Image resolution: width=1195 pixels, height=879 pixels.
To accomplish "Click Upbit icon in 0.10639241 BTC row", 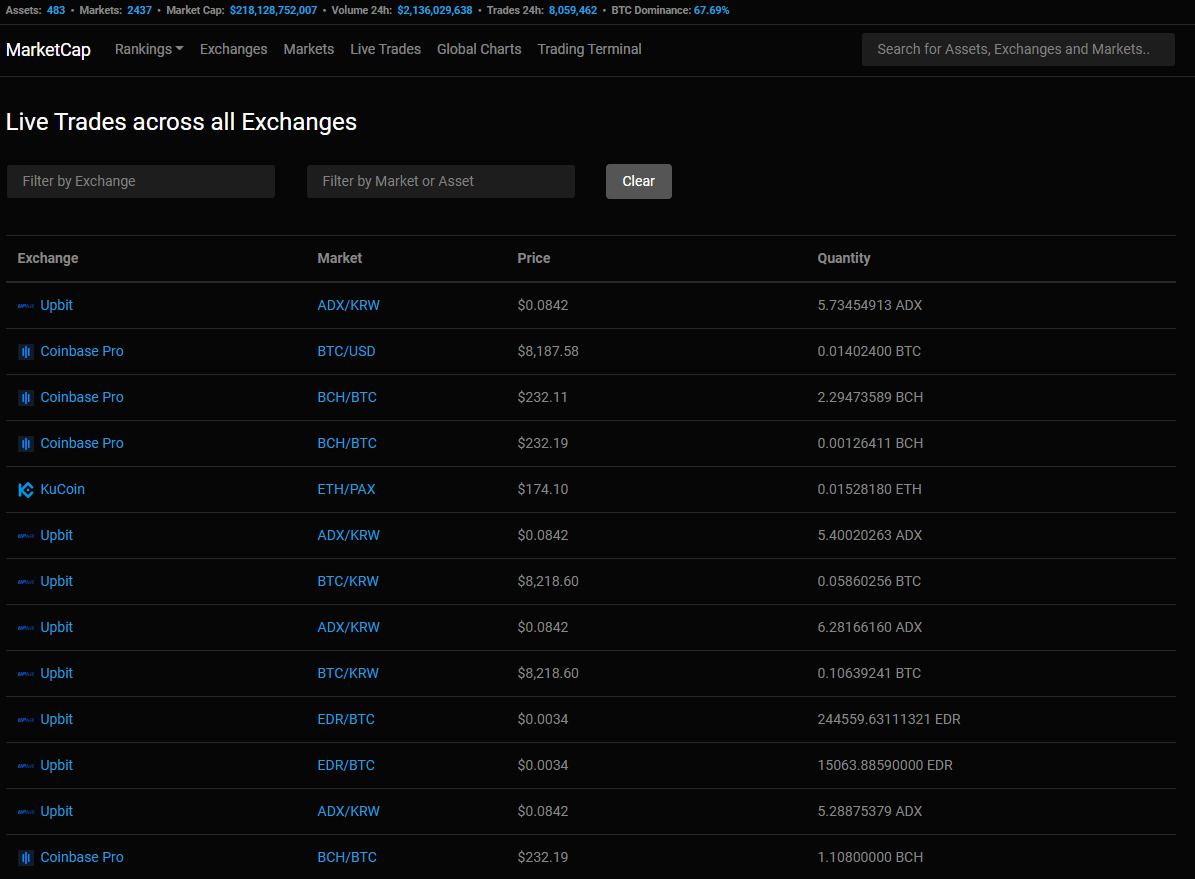I will [x=26, y=674].
